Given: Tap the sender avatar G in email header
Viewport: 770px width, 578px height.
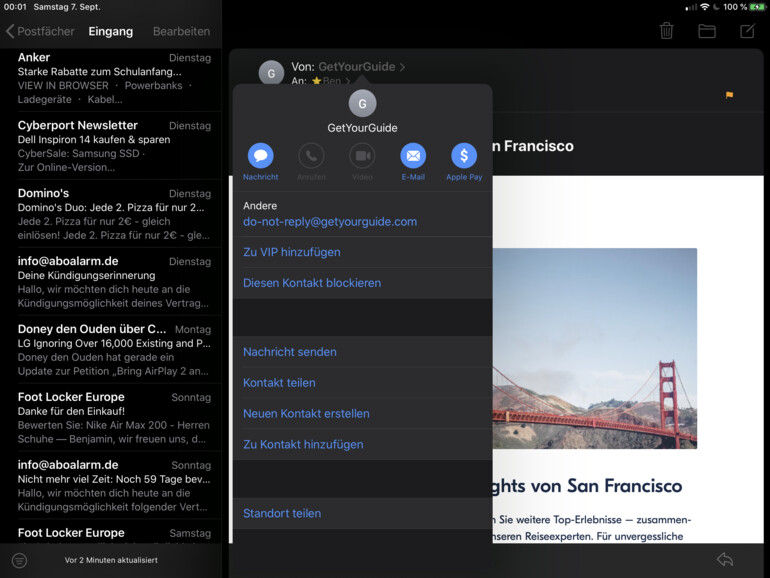Looking at the screenshot, I should point(271,73).
